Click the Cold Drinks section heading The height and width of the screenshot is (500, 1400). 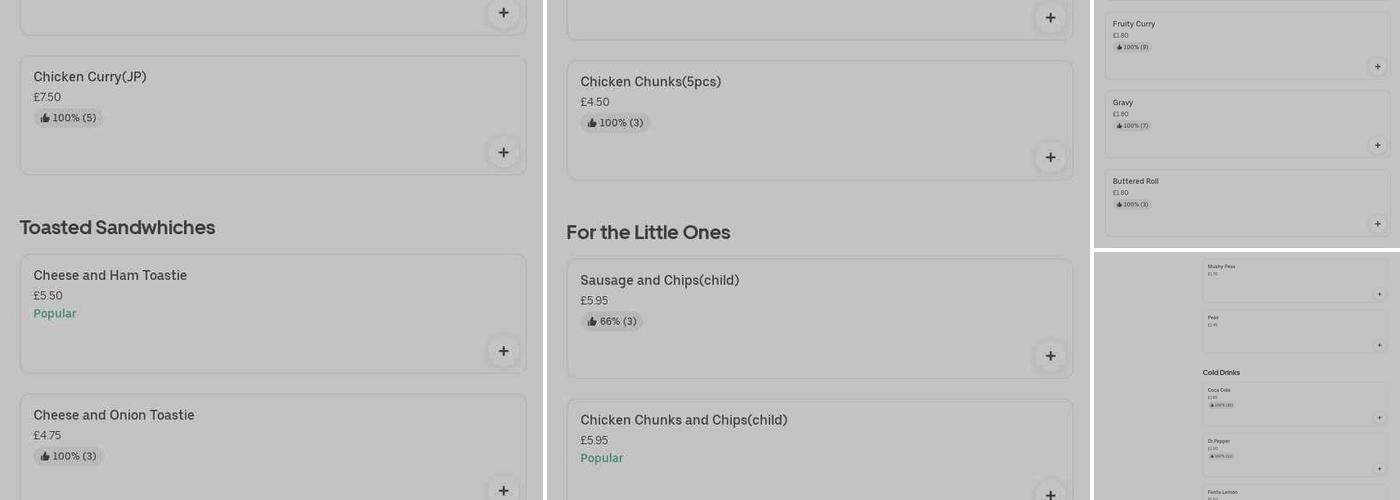click(x=1221, y=373)
